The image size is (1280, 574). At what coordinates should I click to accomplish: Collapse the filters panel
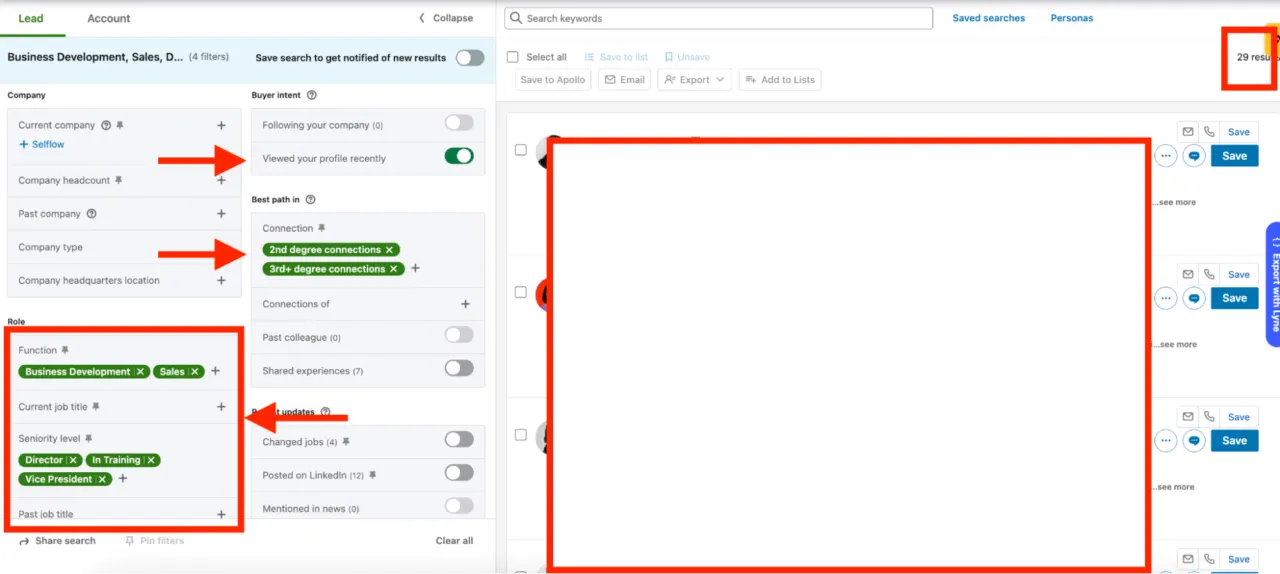[x=446, y=18]
